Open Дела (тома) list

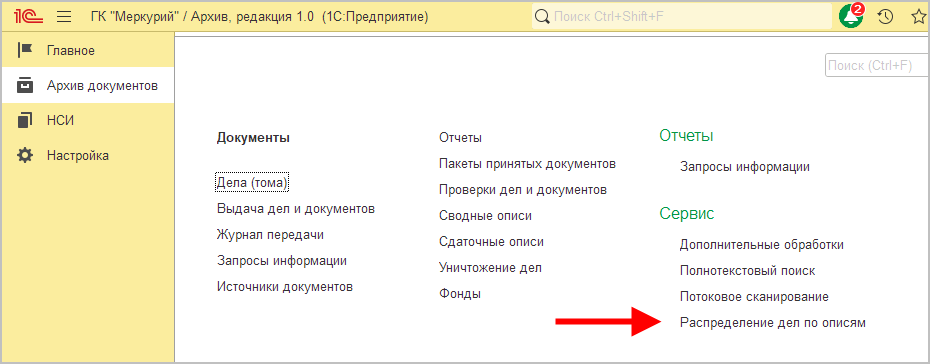252,183
